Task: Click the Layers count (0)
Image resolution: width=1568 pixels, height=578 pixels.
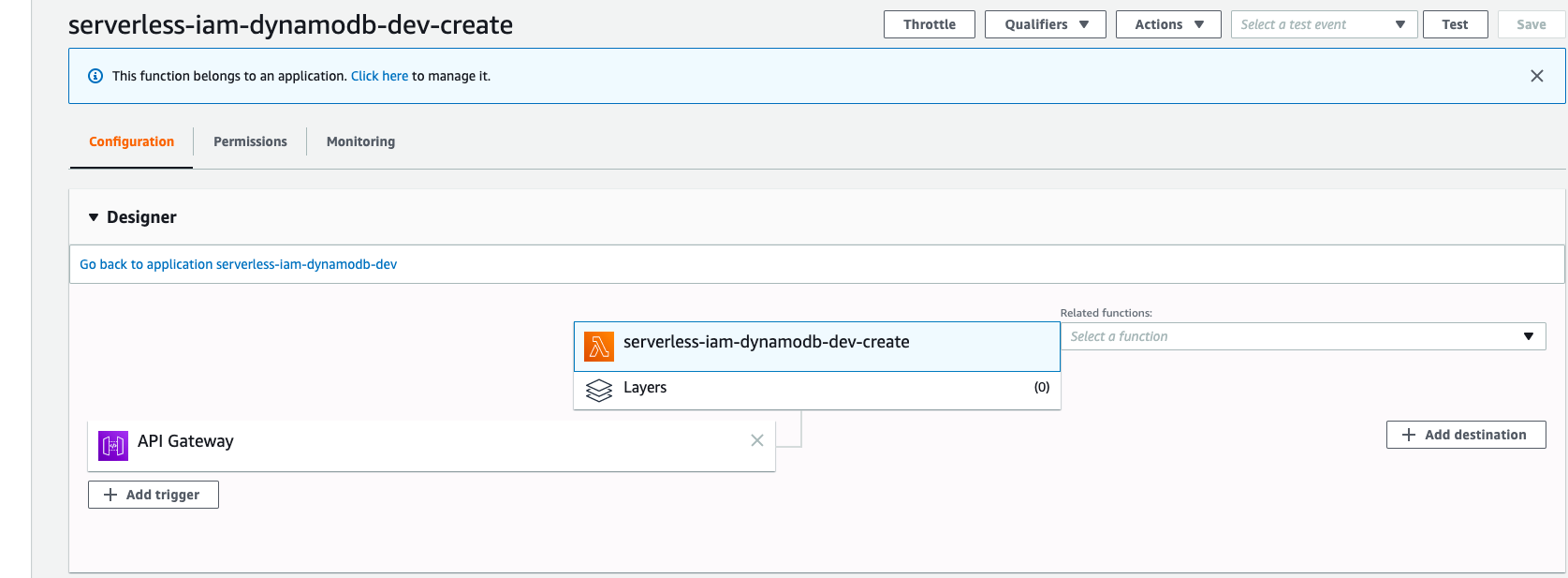Action: (1042, 387)
